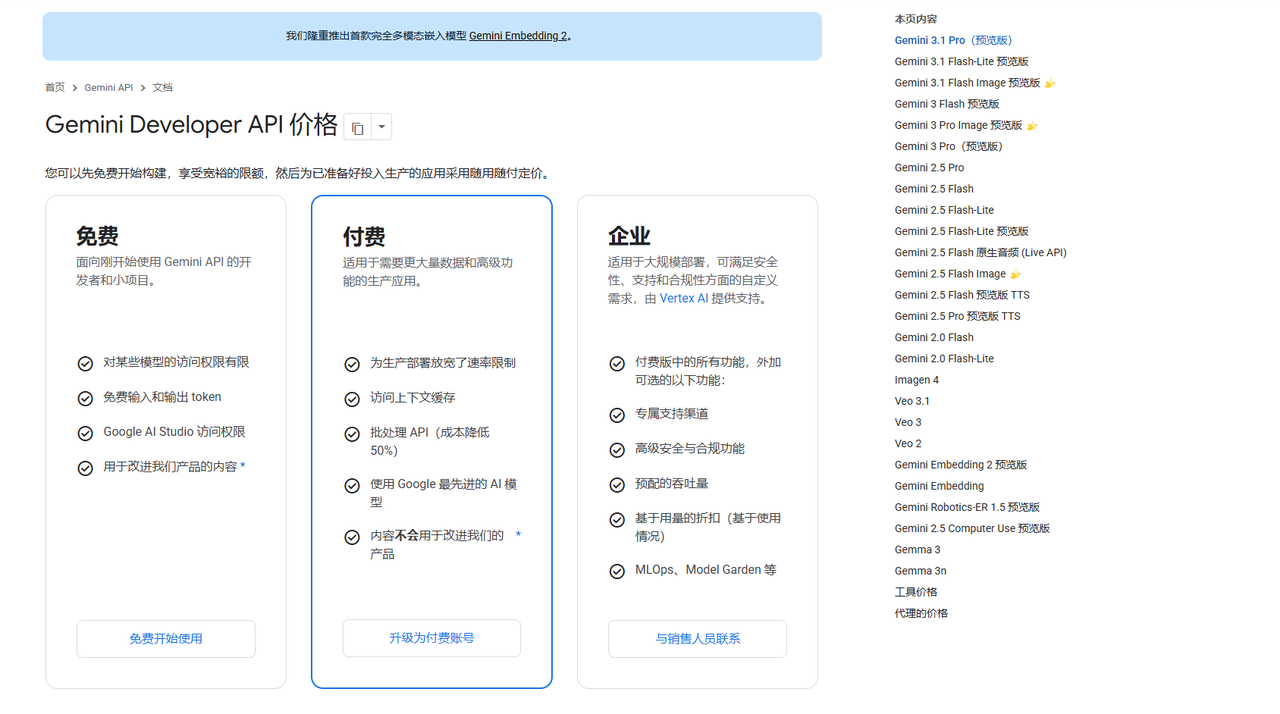Open Gemini 2.5 Flash 预览版 TTS entry
Viewport: 1280px width, 714px height.
point(962,295)
